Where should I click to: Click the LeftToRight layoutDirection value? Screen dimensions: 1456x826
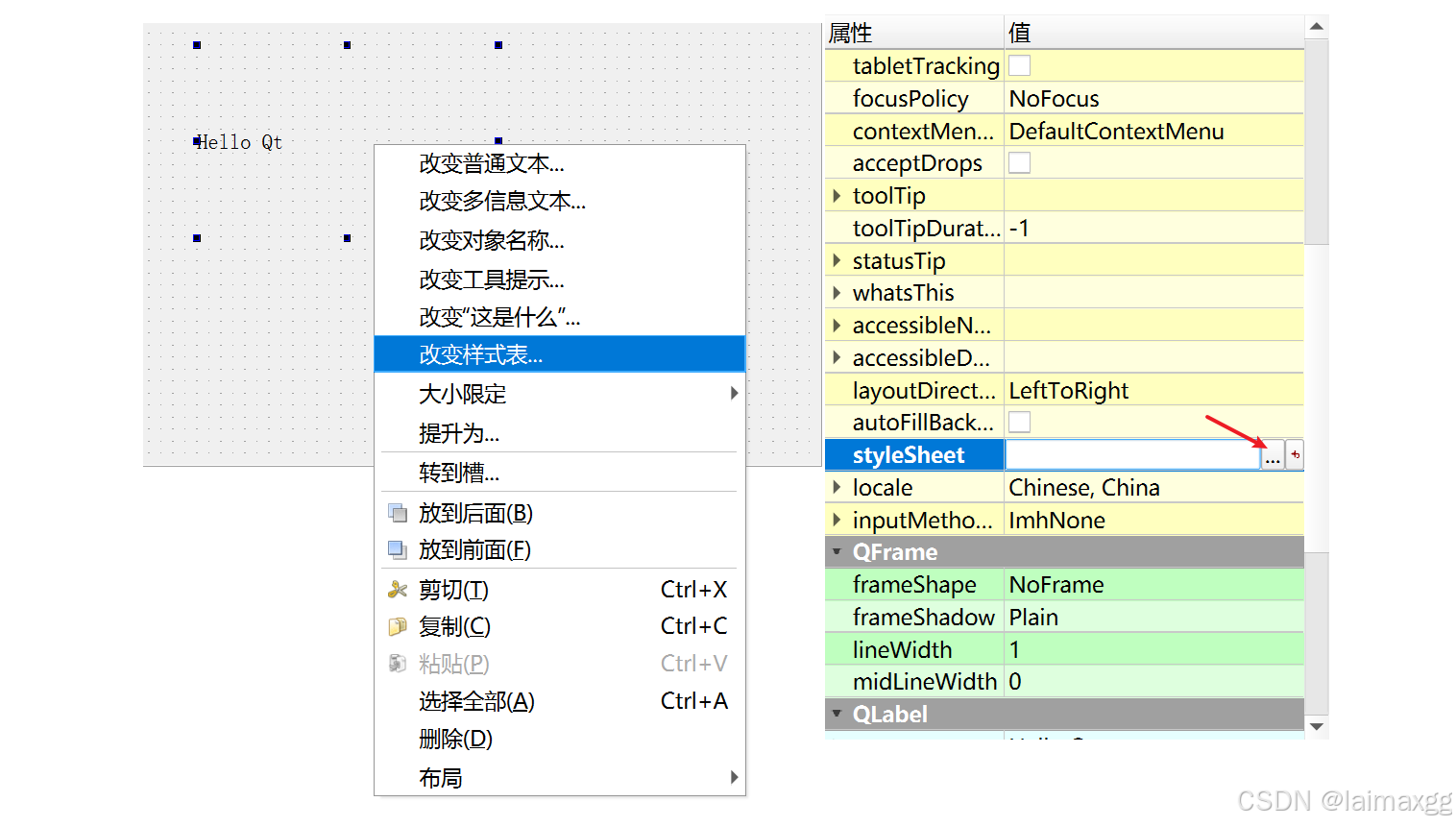(1068, 391)
